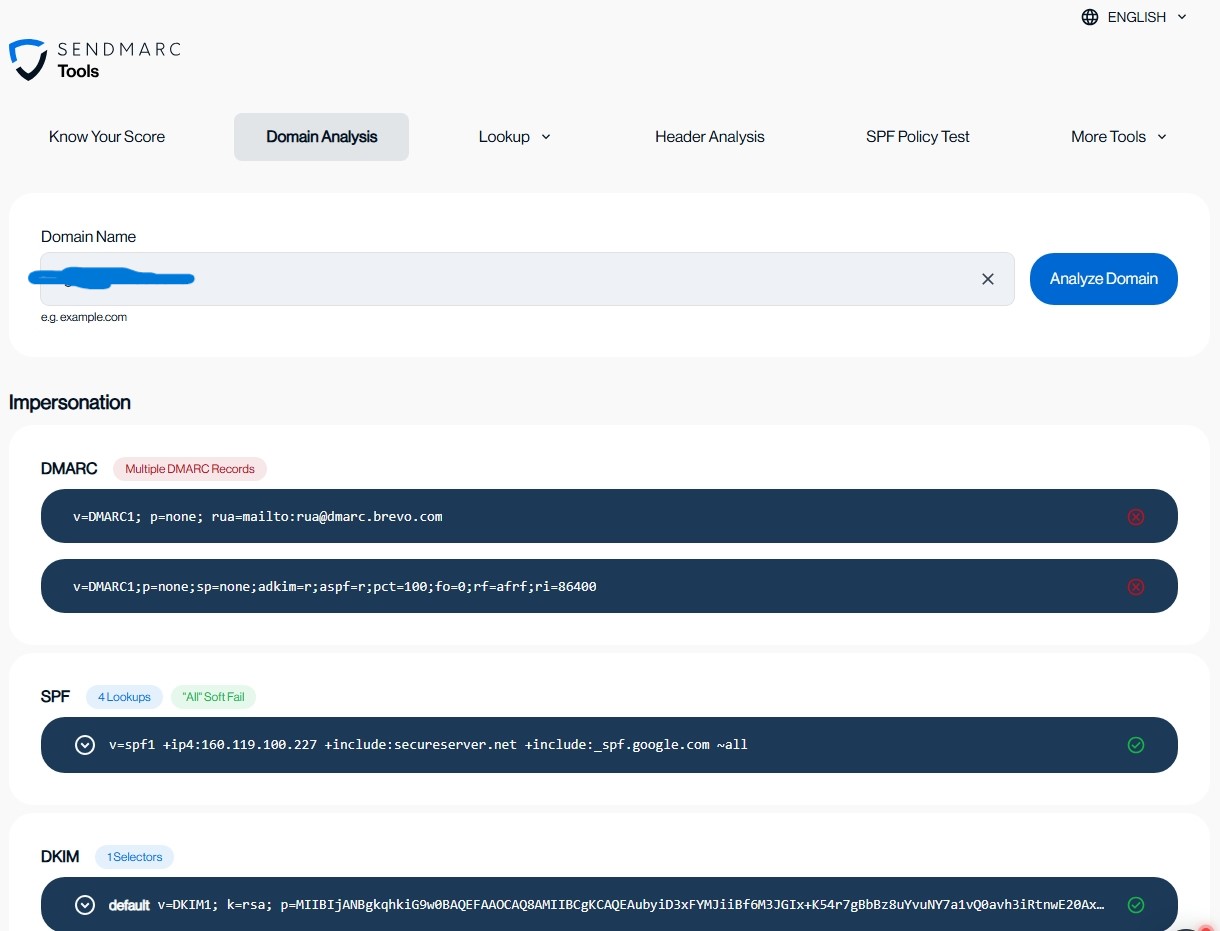Click the SENDMARC Tools wordmark
Screen dimensions: 1220x931
click(119, 60)
